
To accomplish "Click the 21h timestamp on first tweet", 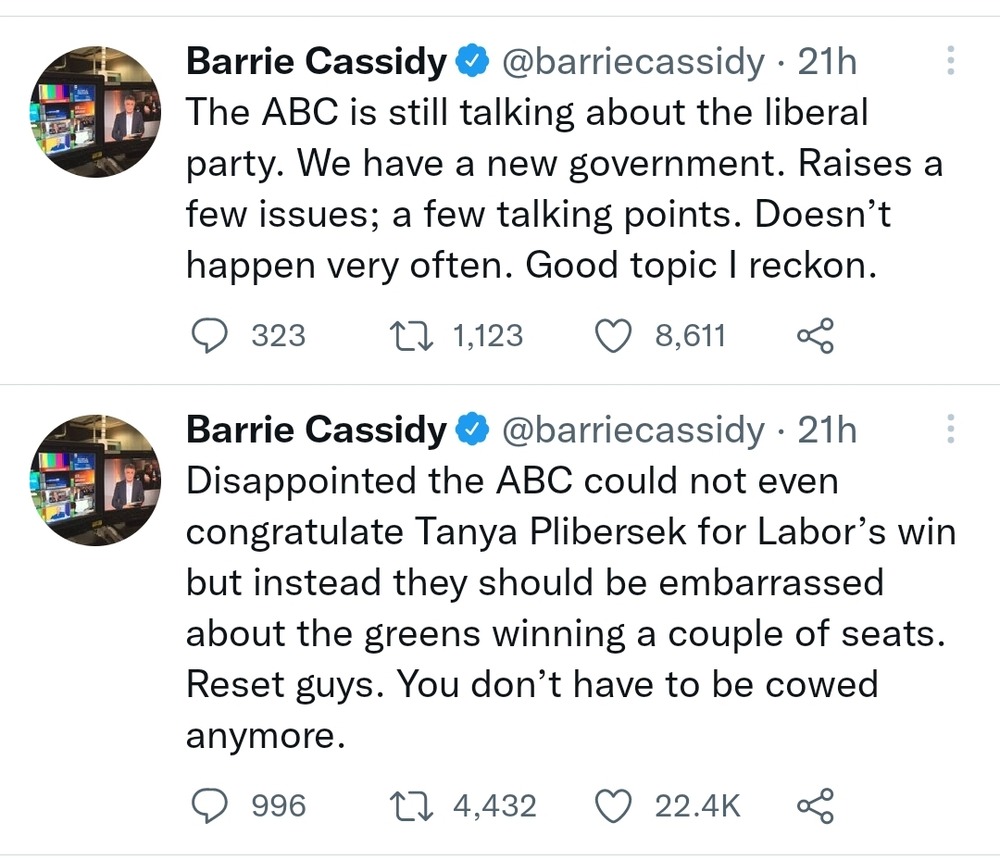I will [827, 62].
